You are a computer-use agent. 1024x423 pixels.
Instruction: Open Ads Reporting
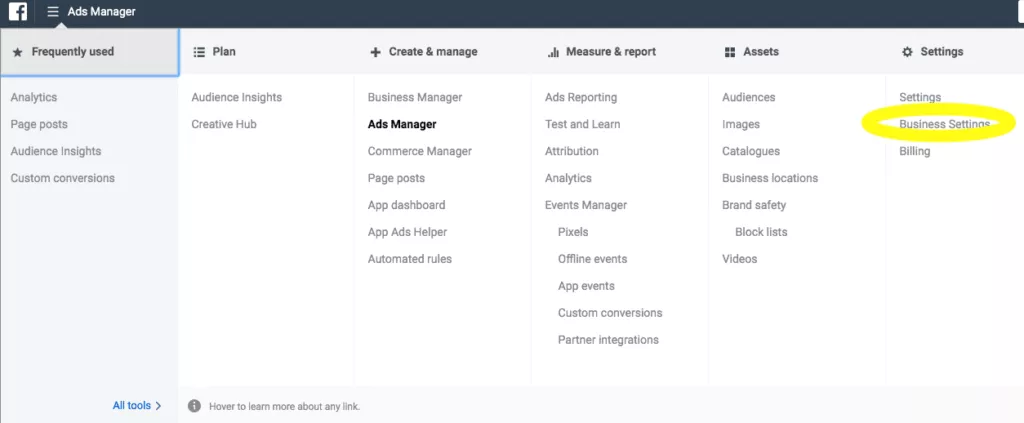click(x=581, y=97)
